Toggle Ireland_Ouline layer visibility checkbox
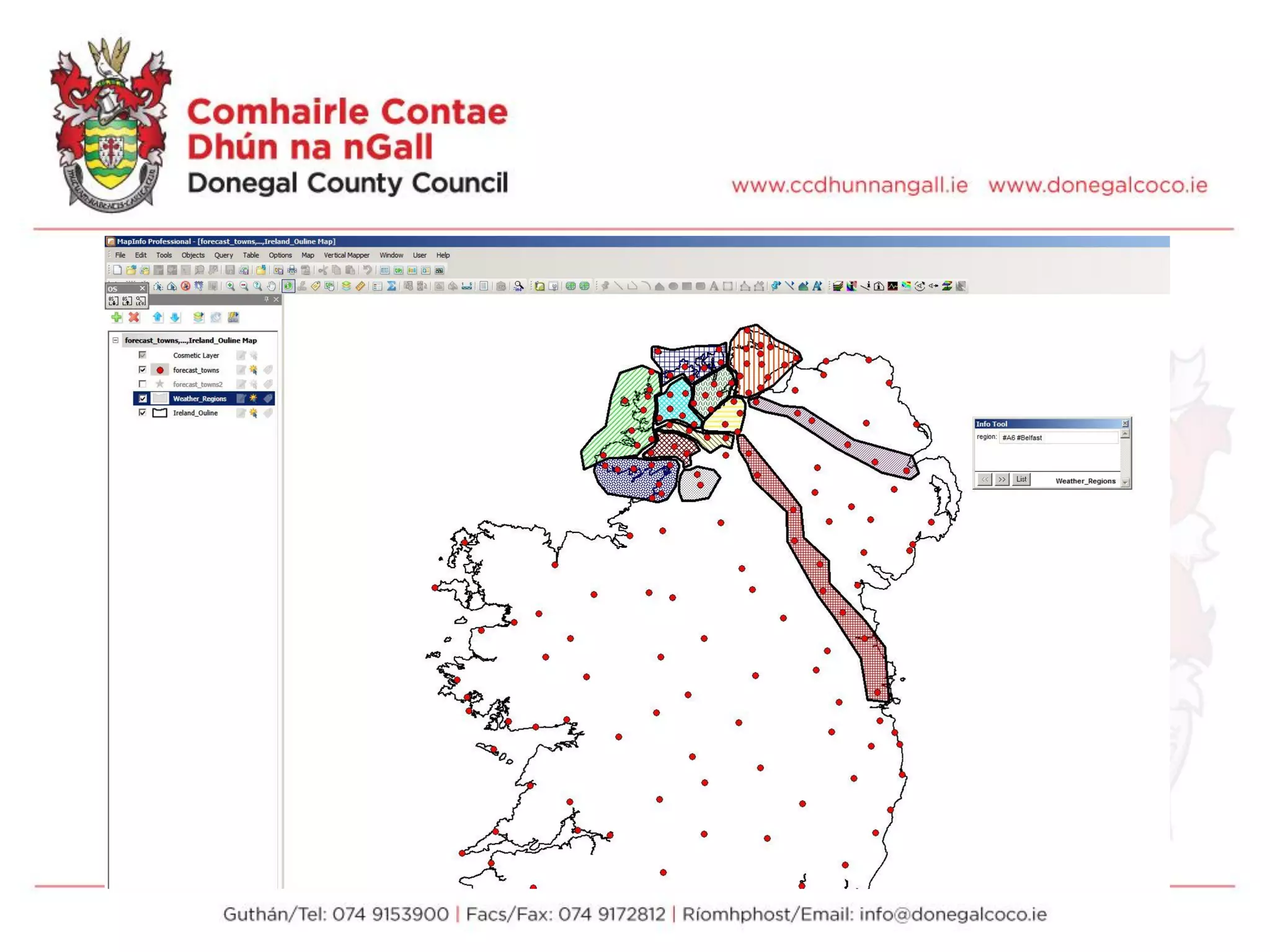Viewport: 1270px width, 952px height. click(143, 412)
